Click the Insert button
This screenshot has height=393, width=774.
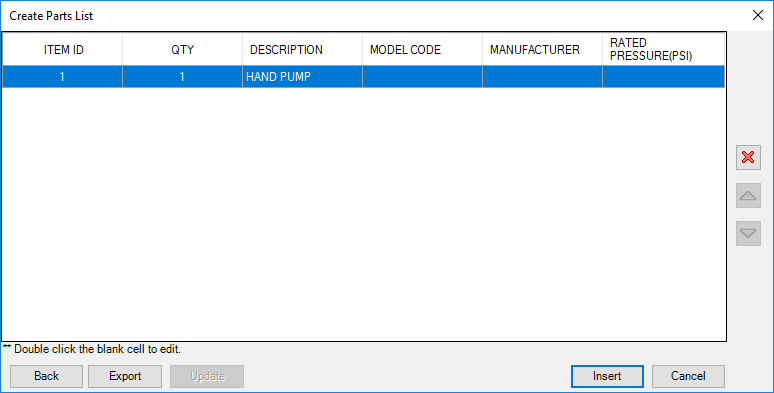coord(607,376)
